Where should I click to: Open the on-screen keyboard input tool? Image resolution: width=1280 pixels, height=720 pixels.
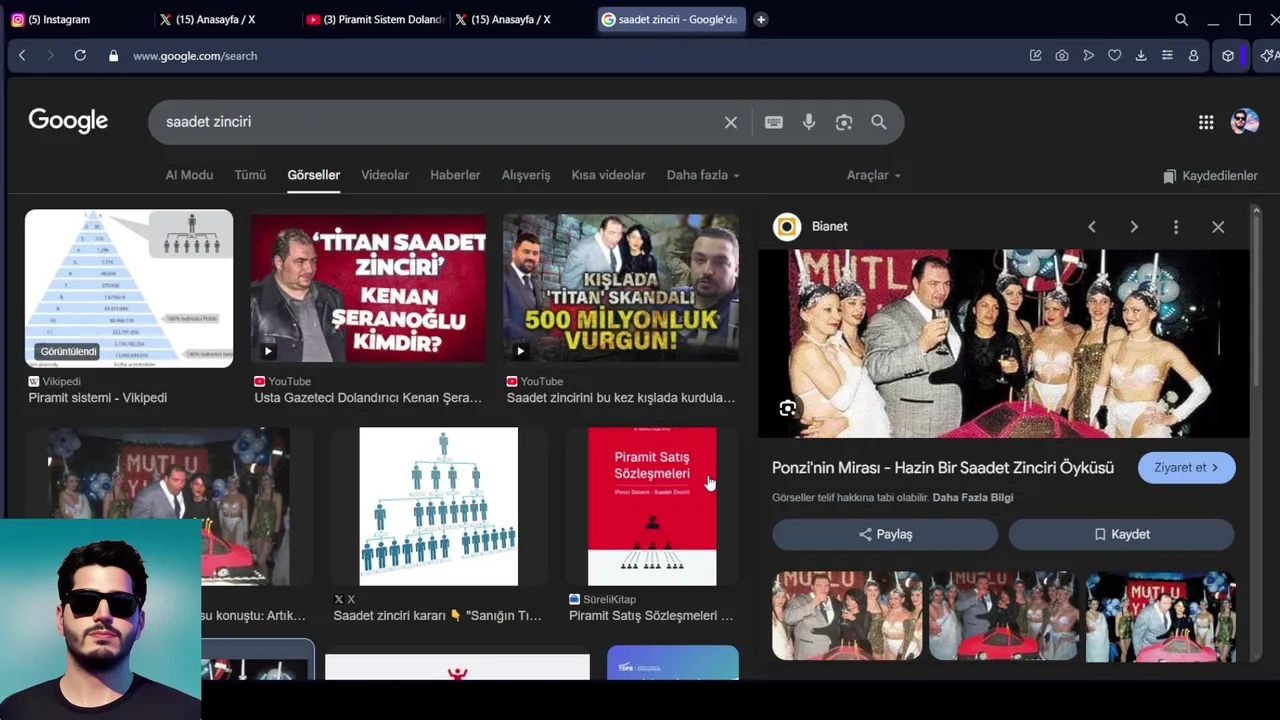[774, 122]
